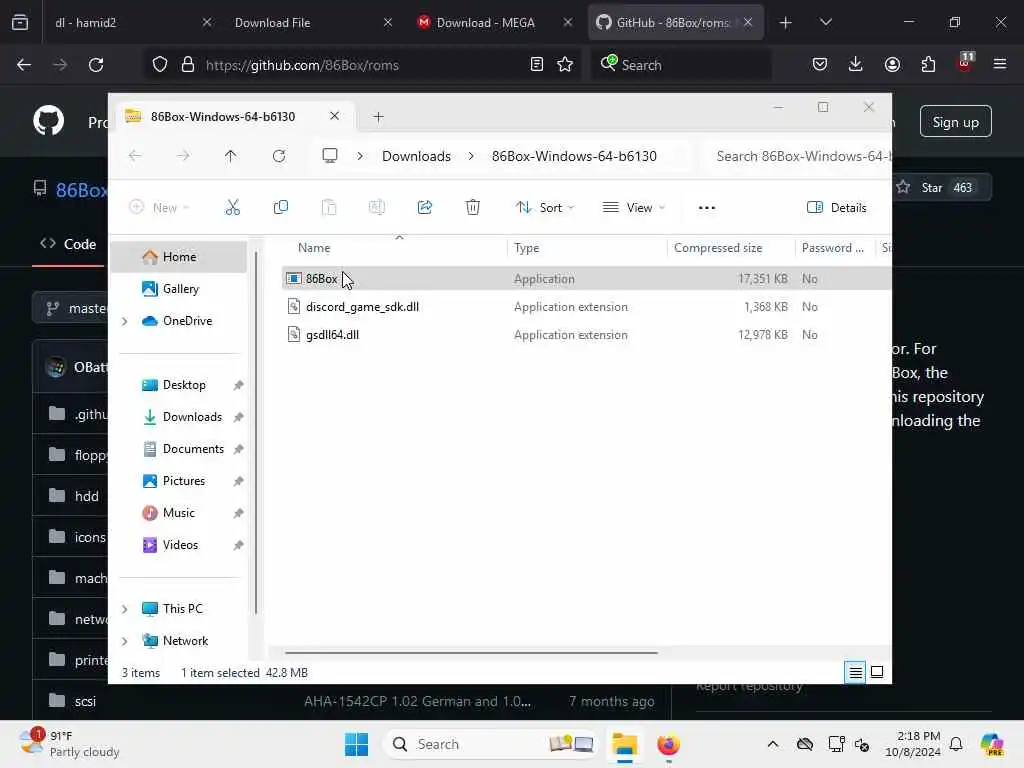
Task: Bookmark this page with the star icon
Action: point(565,65)
